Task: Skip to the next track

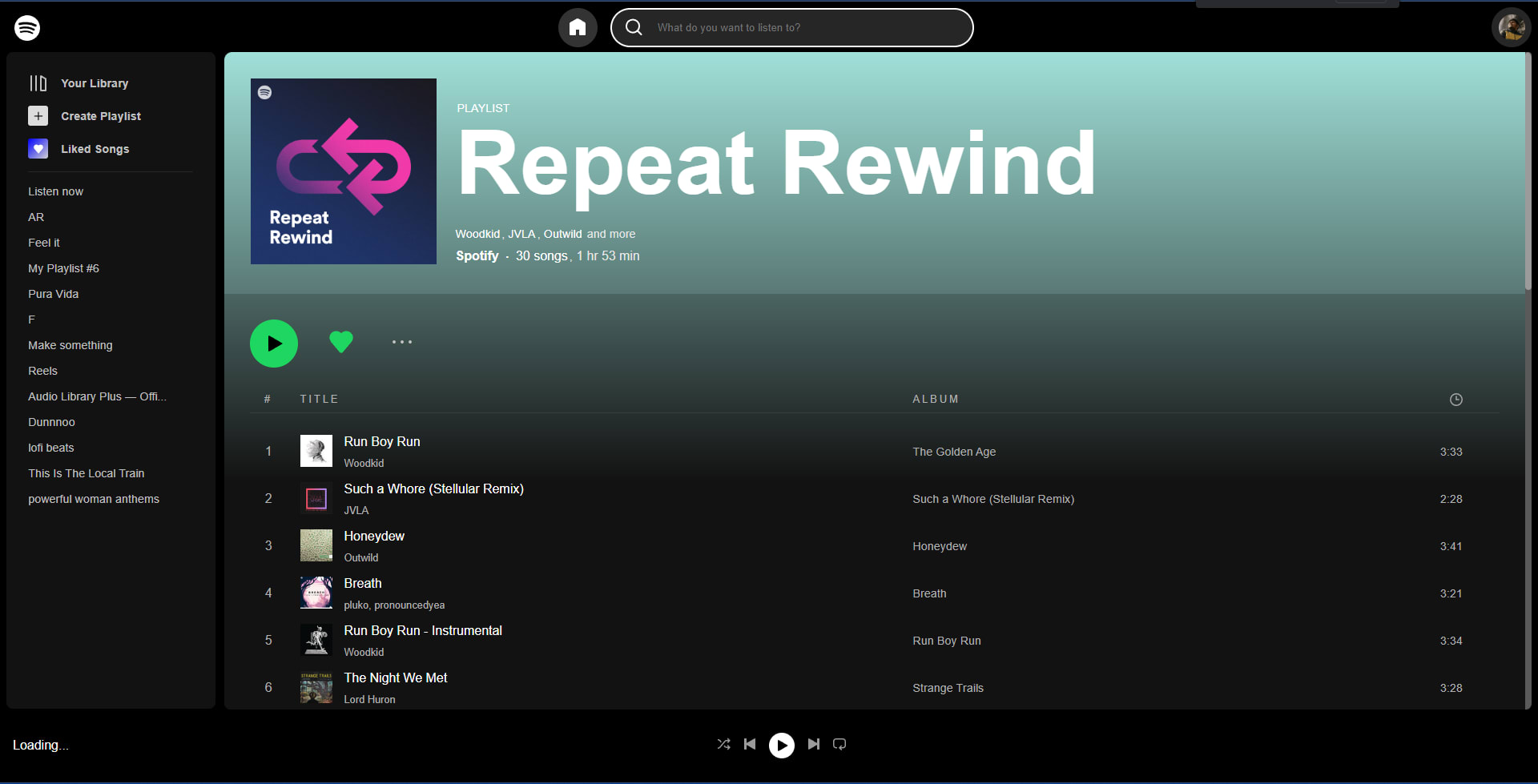Action: tap(814, 744)
